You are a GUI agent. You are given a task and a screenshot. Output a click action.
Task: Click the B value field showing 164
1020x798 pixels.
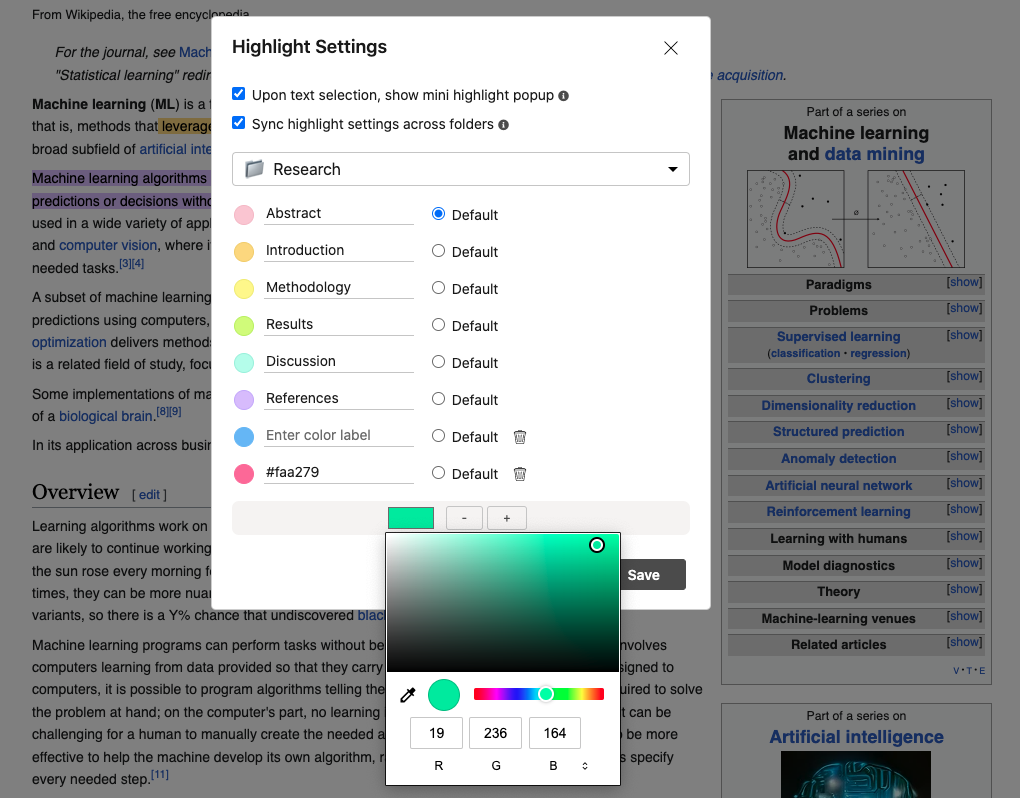(555, 733)
